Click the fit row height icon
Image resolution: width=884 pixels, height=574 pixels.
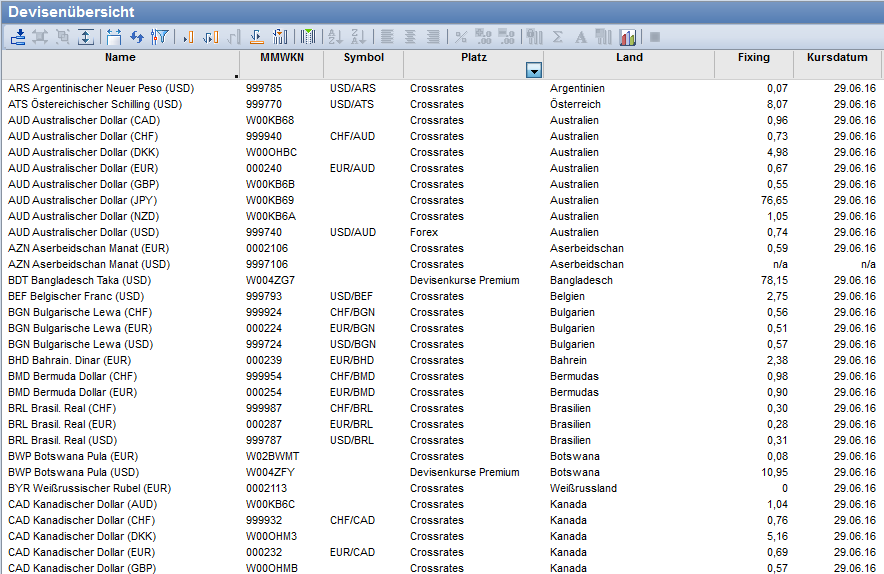pos(86,37)
